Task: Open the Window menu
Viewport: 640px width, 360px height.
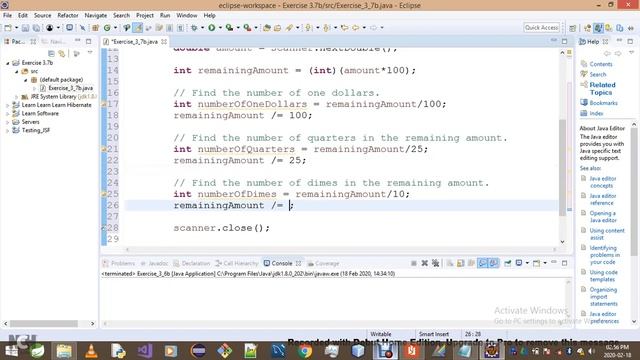Action: [x=187, y=15]
